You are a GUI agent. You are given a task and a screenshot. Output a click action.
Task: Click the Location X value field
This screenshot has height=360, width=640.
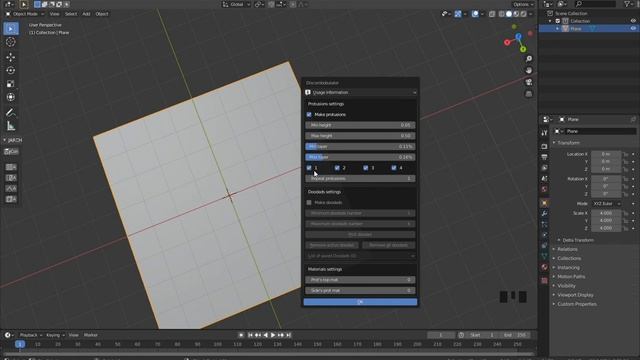point(606,154)
